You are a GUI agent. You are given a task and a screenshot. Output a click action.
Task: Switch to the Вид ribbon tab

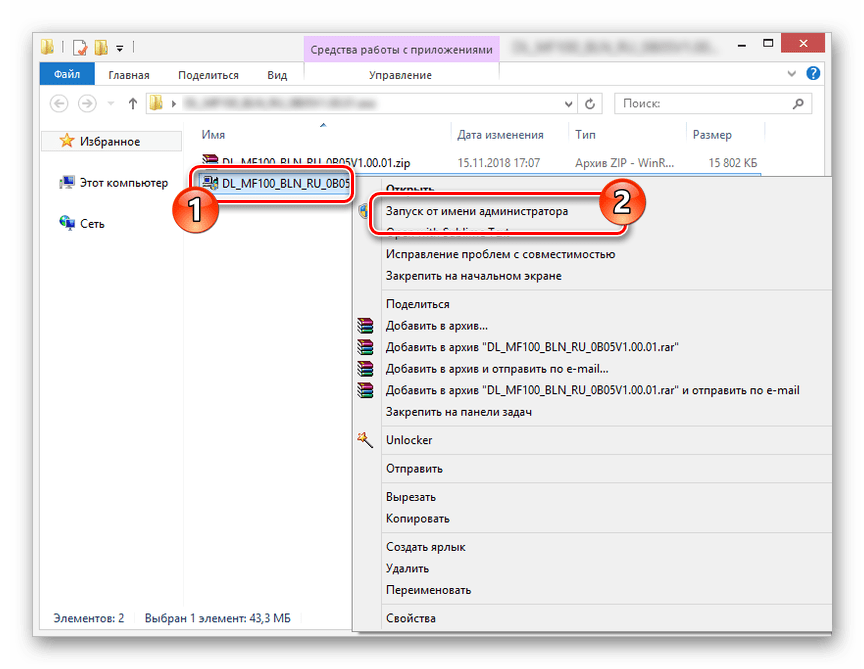[x=277, y=75]
